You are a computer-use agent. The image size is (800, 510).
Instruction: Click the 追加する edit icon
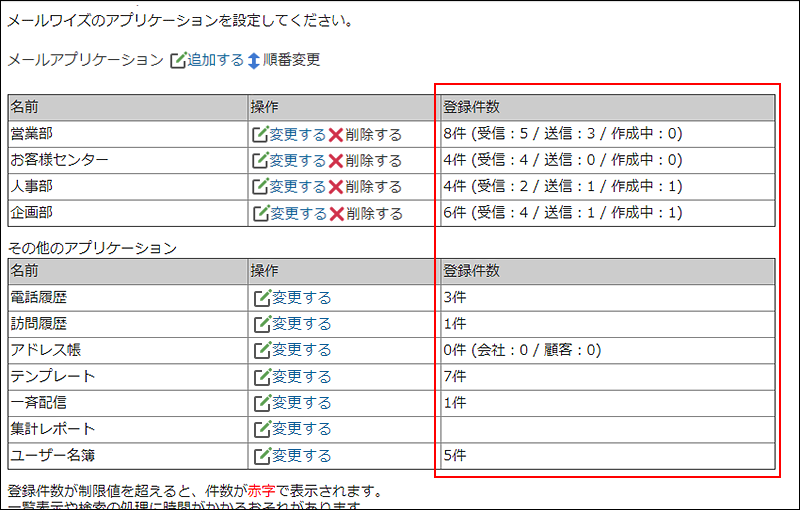(x=178, y=60)
